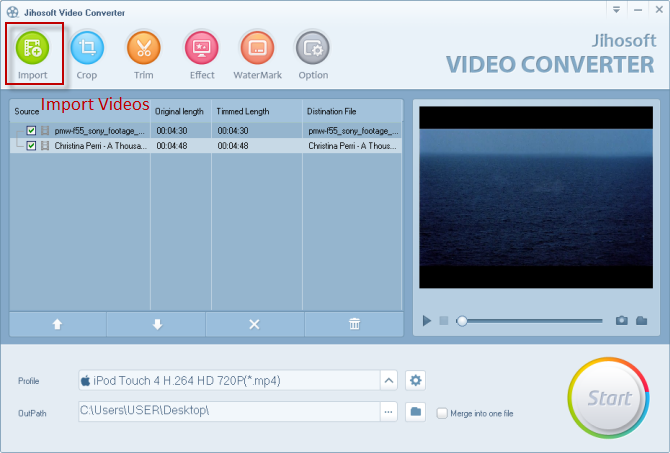Enable Merge into one file
This screenshot has width=670, height=453.
tap(442, 412)
